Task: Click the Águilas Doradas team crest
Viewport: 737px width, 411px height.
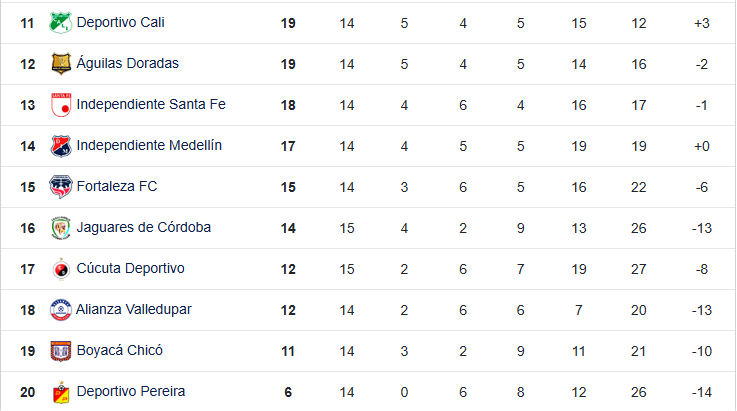Action: [x=61, y=63]
